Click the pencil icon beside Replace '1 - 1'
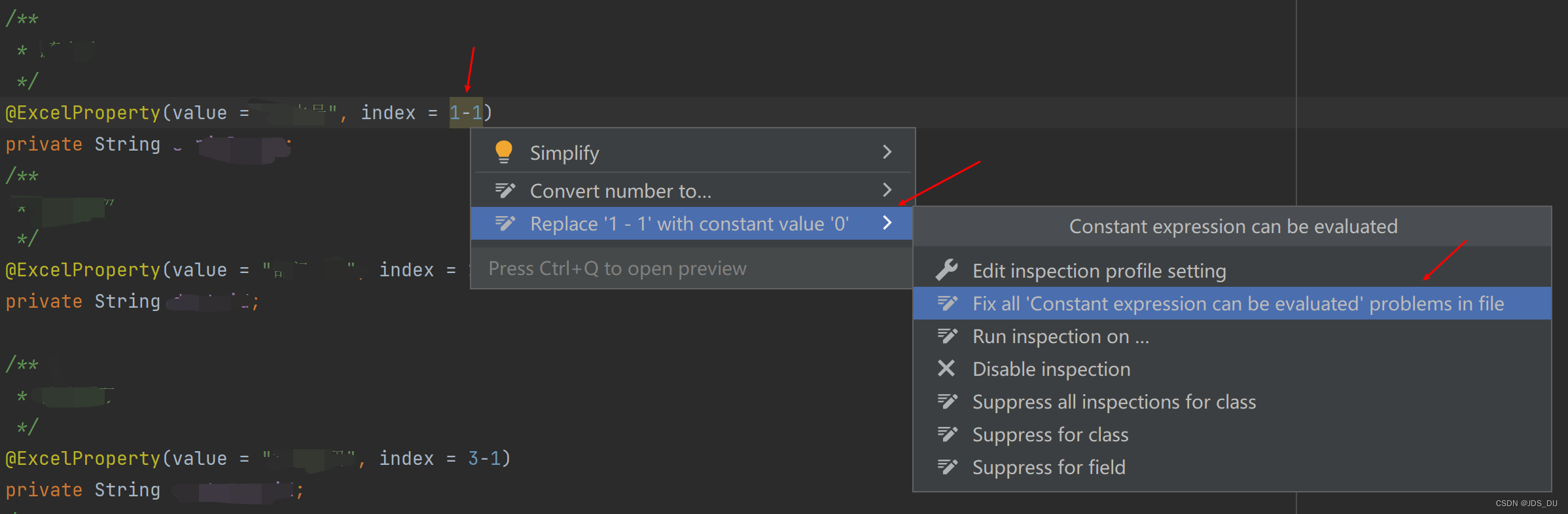Image resolution: width=1568 pixels, height=514 pixels. tap(505, 223)
